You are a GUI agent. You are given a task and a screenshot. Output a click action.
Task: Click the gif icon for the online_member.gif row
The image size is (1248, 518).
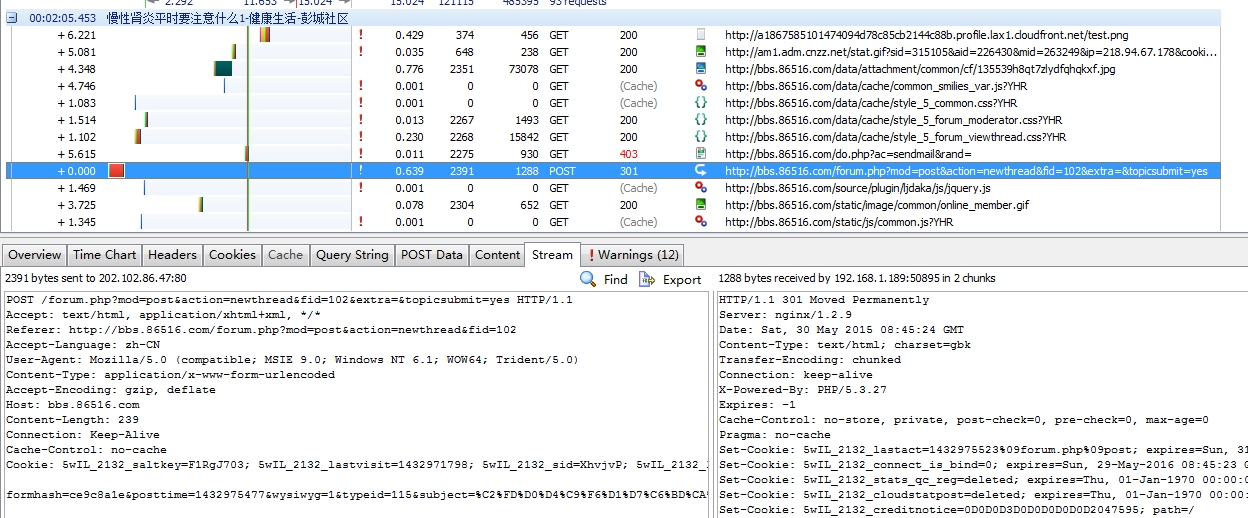point(701,205)
